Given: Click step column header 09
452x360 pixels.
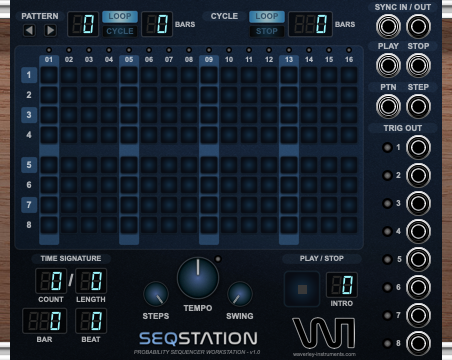Looking at the screenshot, I should click(x=209, y=60).
